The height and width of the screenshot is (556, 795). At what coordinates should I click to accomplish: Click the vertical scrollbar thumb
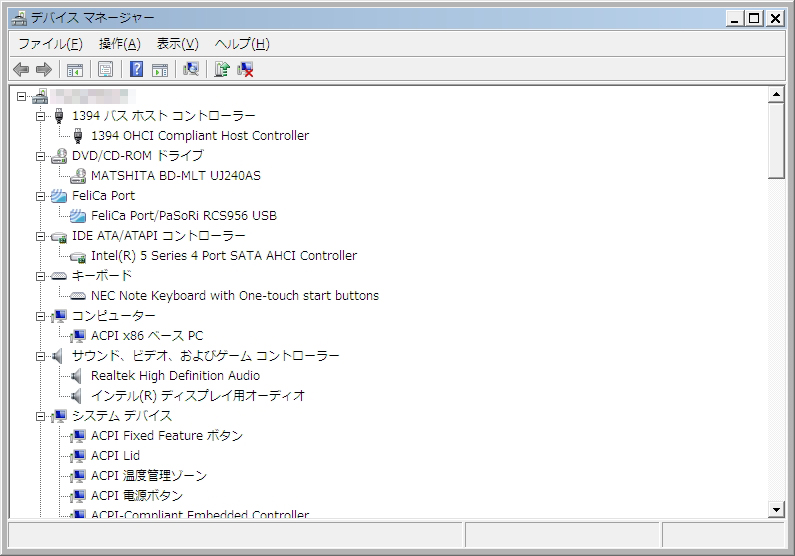(776, 140)
